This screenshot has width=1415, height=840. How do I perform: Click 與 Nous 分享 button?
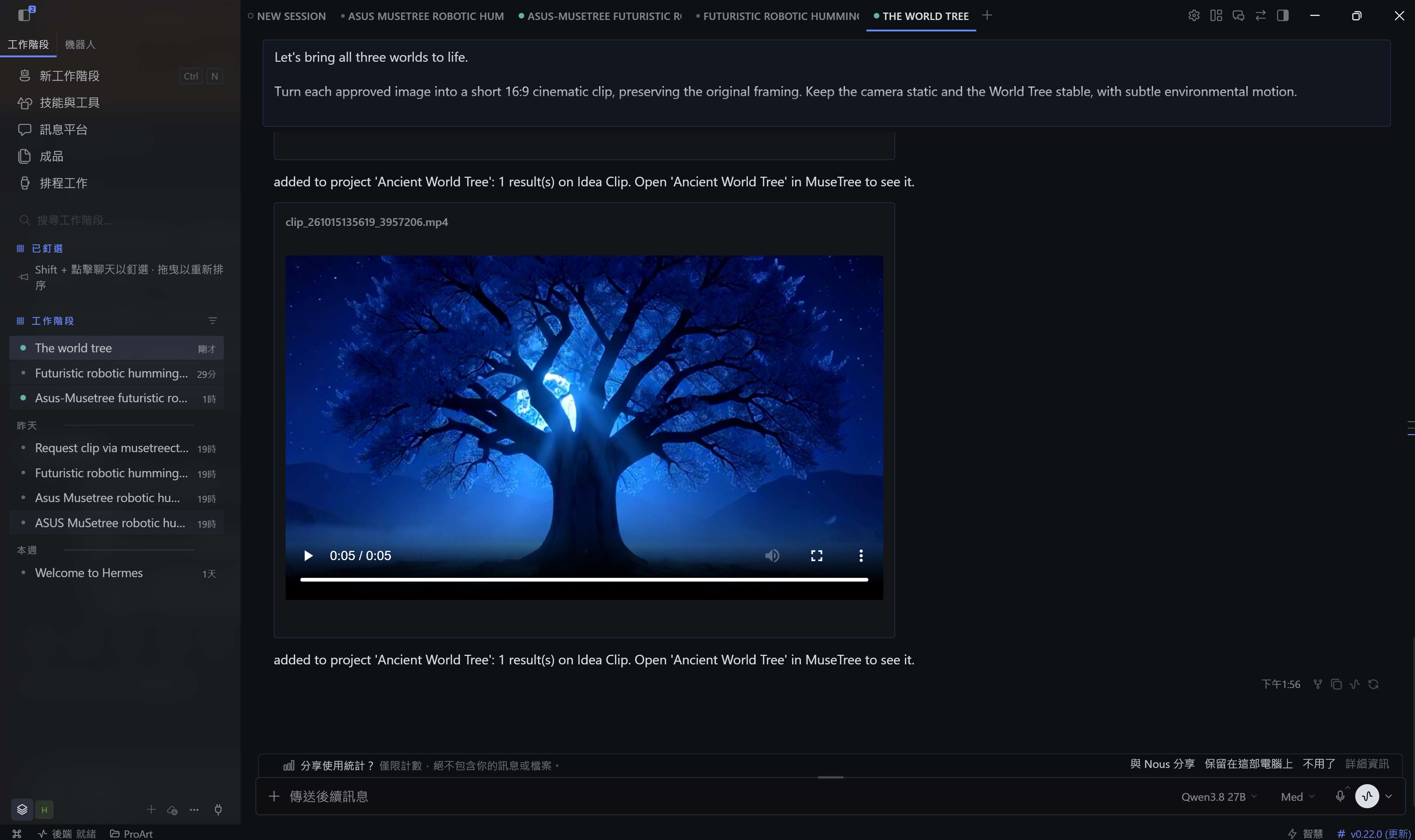pos(1162,764)
